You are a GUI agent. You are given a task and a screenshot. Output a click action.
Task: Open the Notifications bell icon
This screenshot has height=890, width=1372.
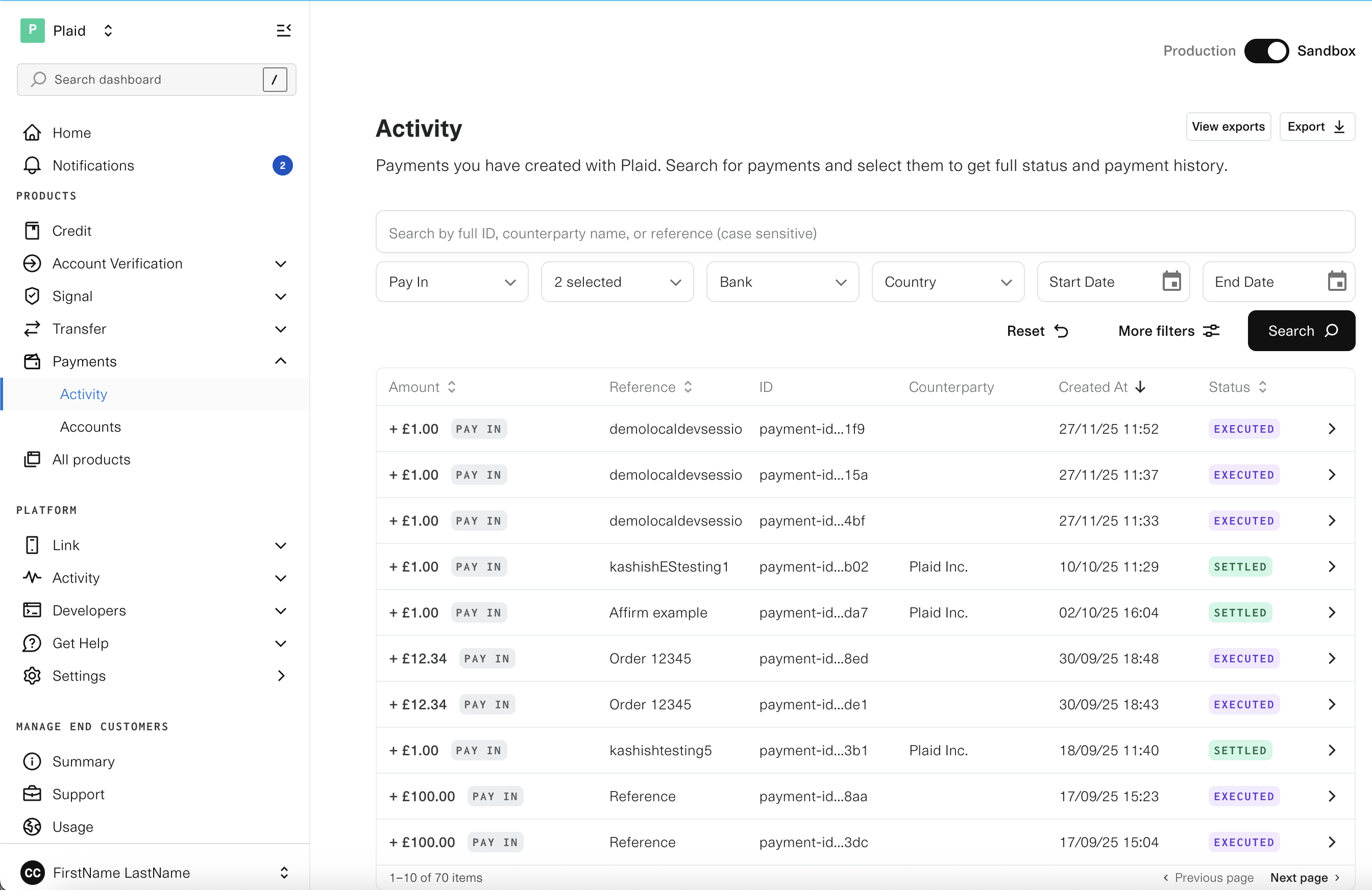click(32, 165)
